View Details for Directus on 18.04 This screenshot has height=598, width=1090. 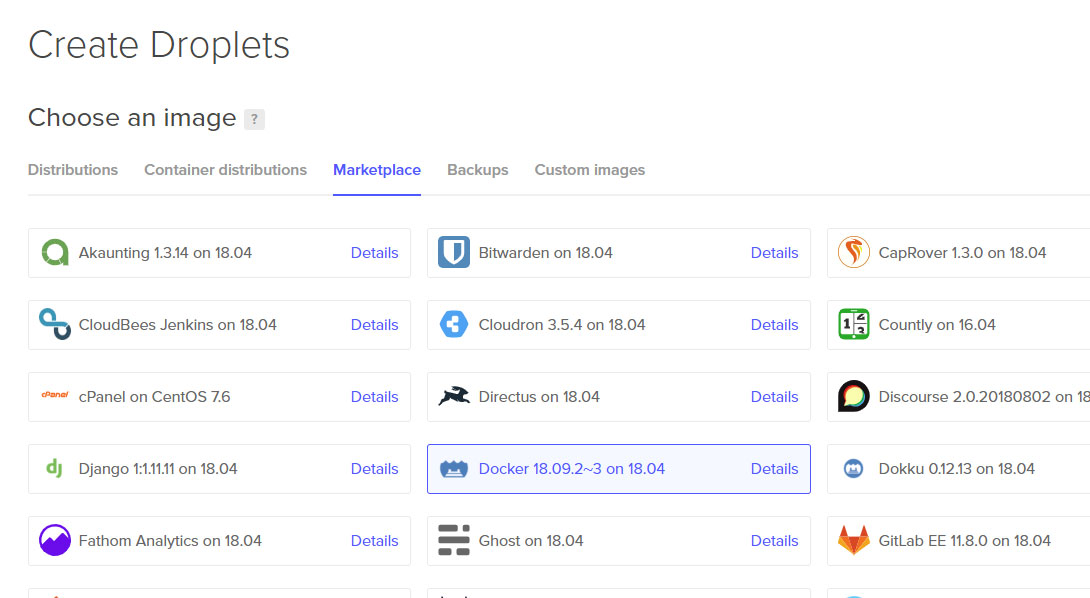[x=774, y=397]
